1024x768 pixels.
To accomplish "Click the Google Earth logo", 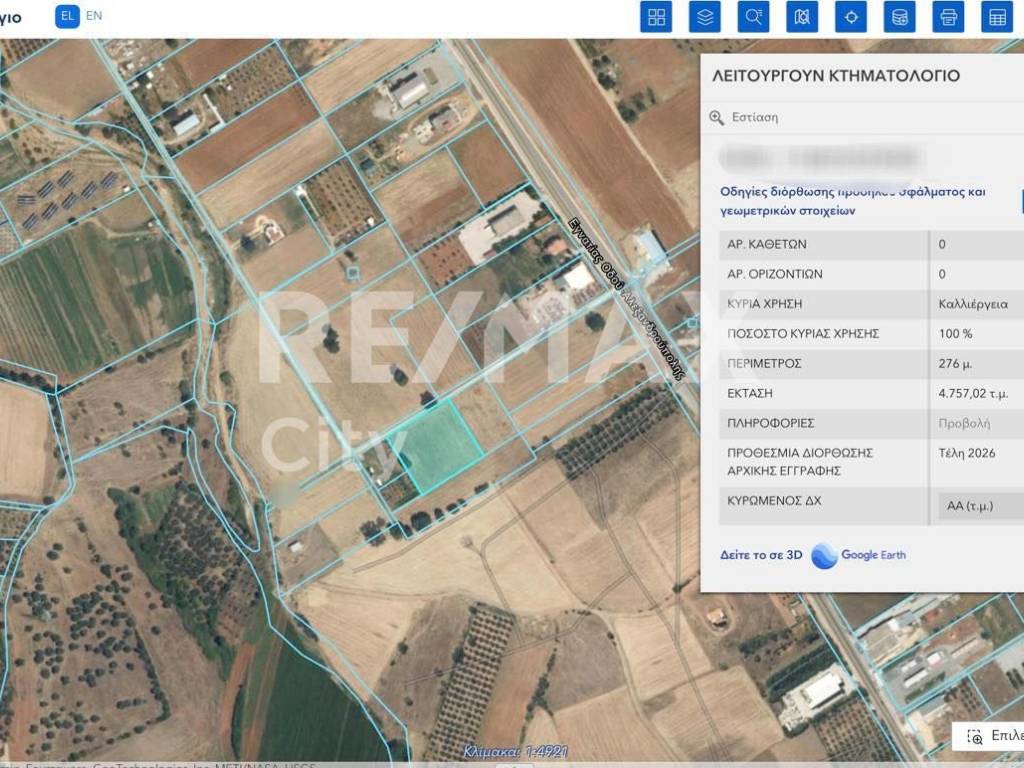I will pos(859,555).
